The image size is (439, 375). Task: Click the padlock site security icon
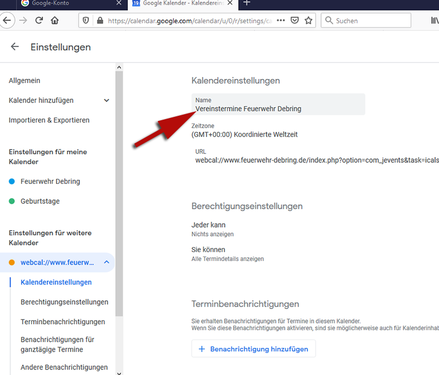click(100, 21)
